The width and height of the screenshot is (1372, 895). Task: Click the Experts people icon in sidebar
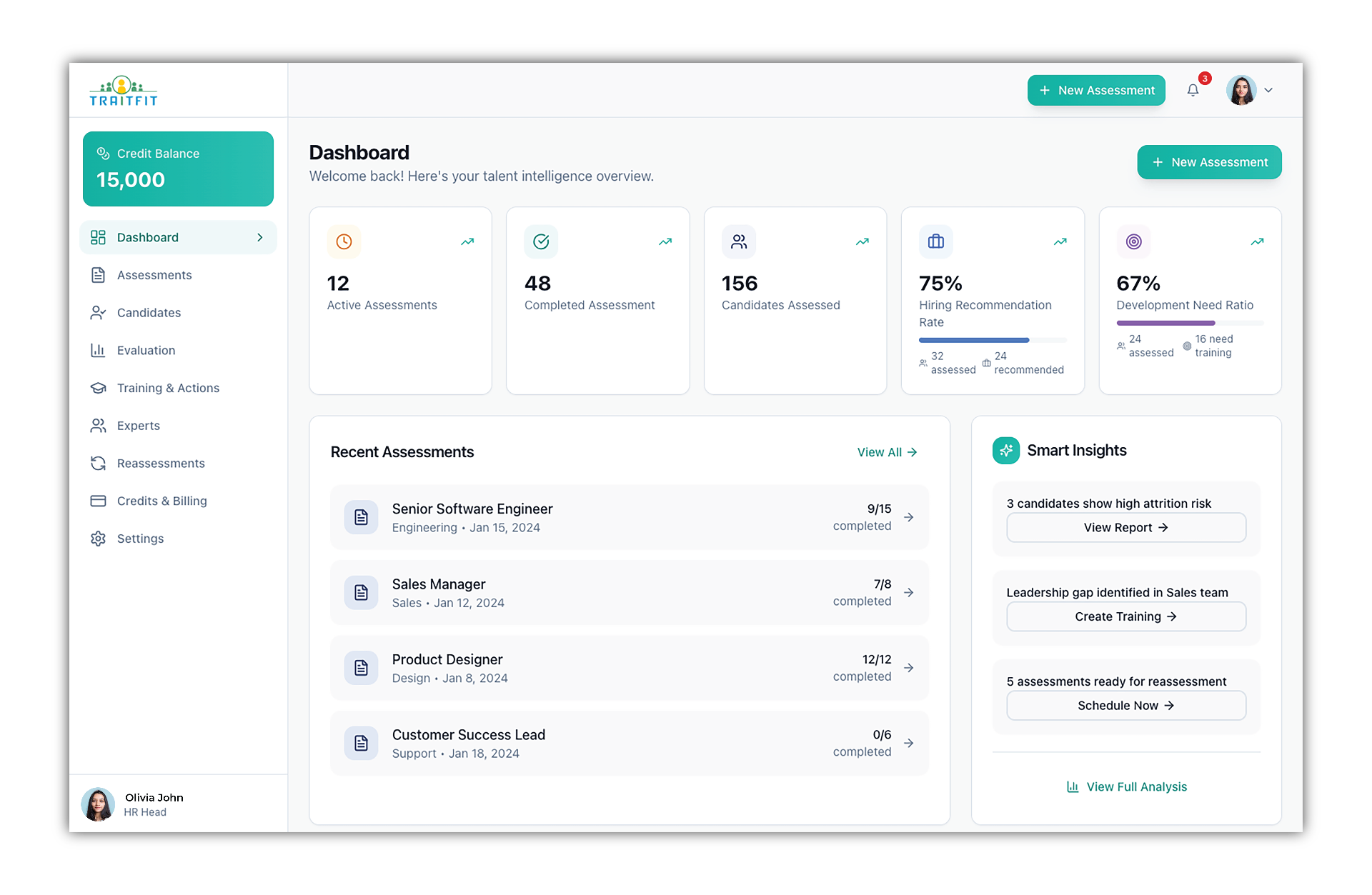tap(99, 426)
